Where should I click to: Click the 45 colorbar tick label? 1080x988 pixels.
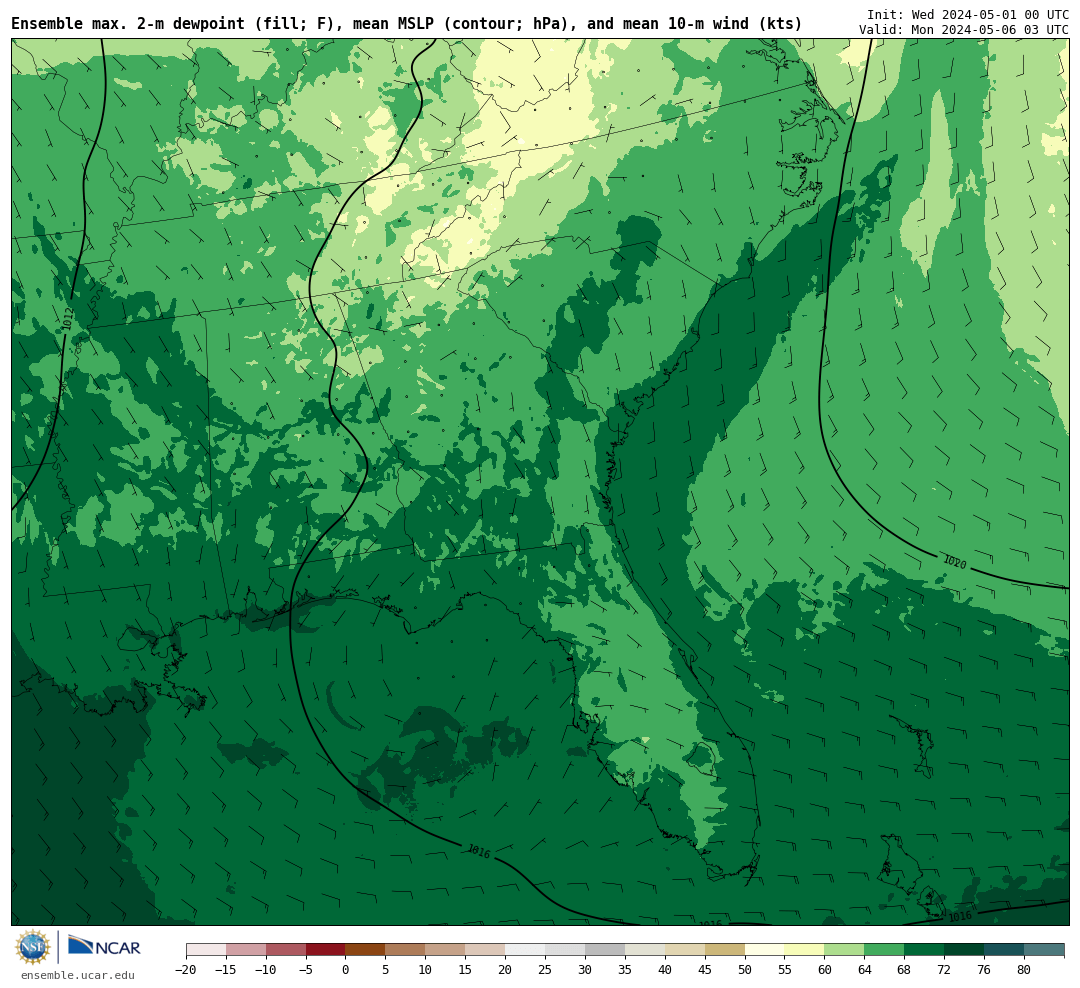(705, 969)
